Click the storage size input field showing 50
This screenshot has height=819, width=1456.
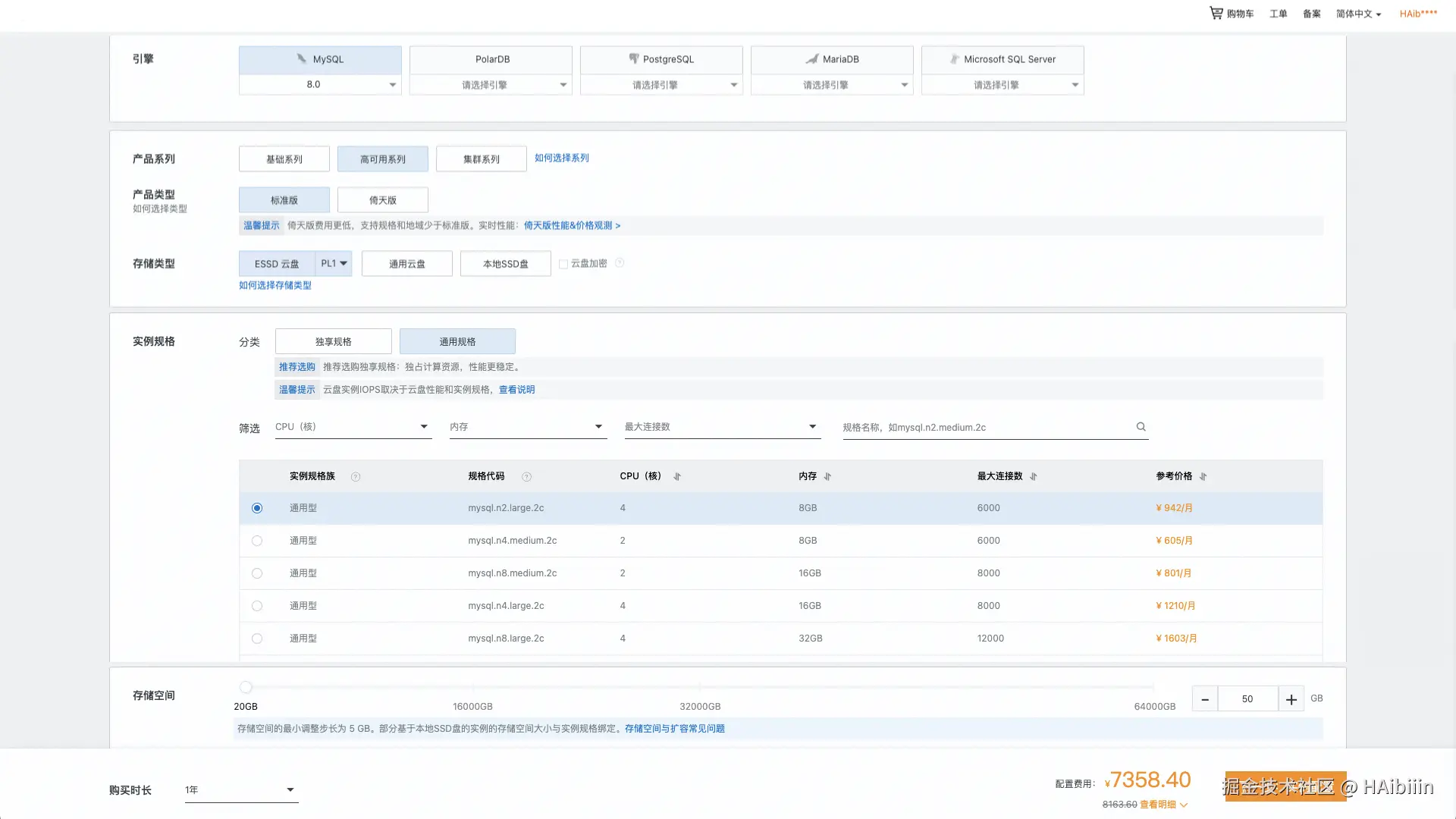point(1247,698)
